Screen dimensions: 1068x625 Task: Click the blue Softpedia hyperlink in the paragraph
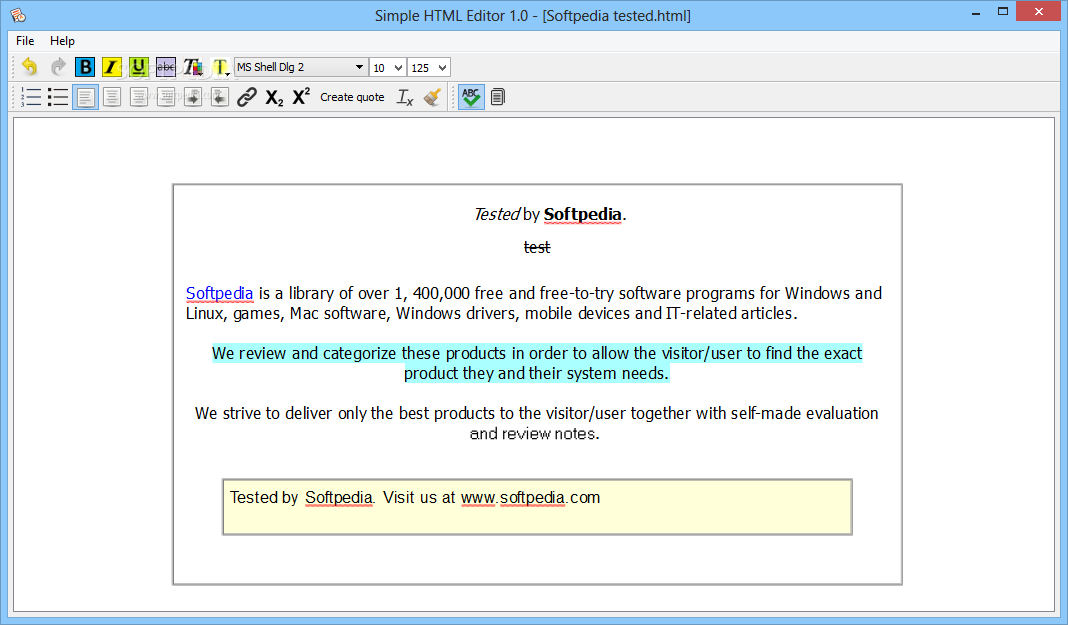coord(219,293)
